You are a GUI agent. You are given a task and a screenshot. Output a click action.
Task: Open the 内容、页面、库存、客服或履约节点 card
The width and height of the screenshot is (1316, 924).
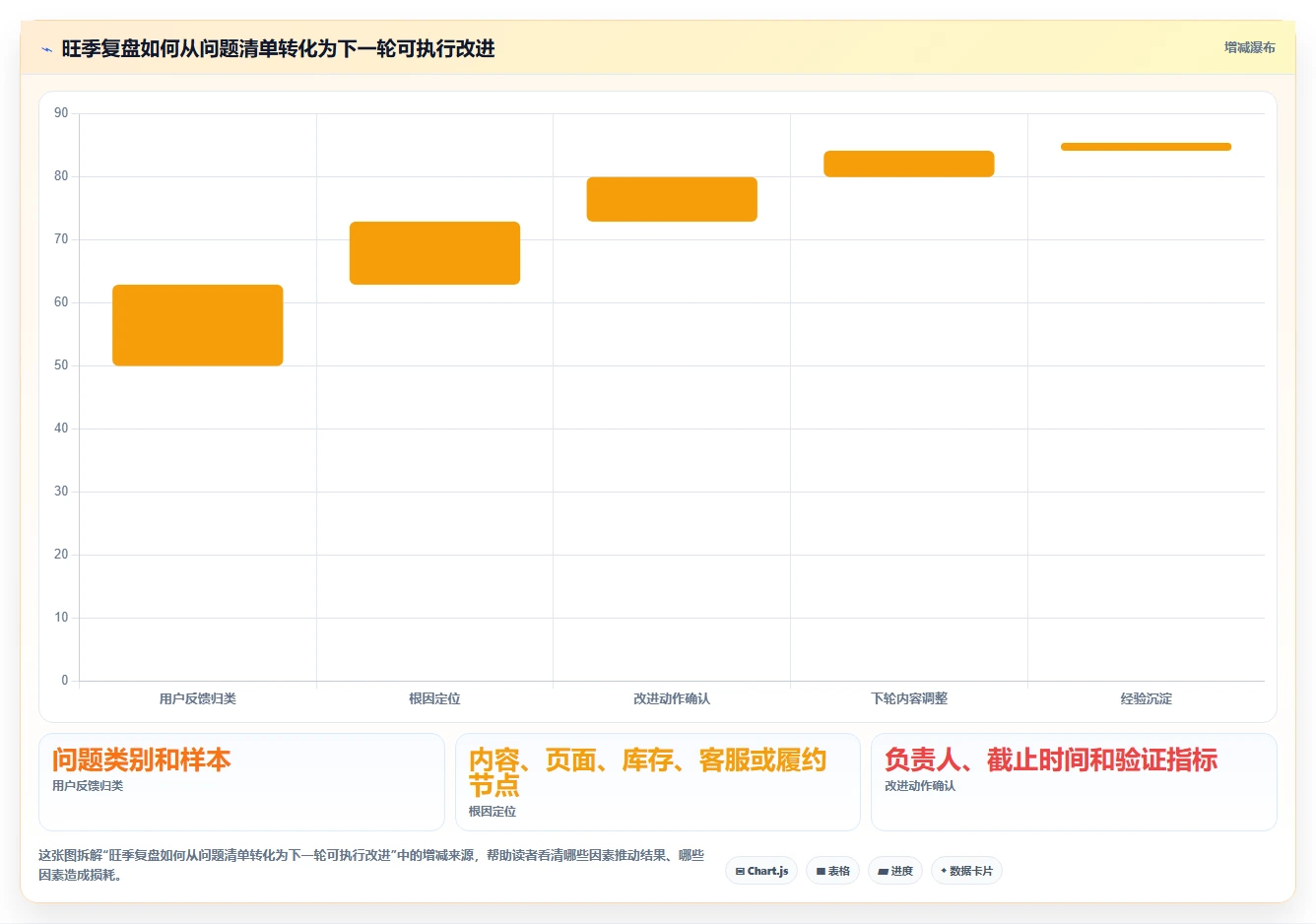click(x=658, y=782)
